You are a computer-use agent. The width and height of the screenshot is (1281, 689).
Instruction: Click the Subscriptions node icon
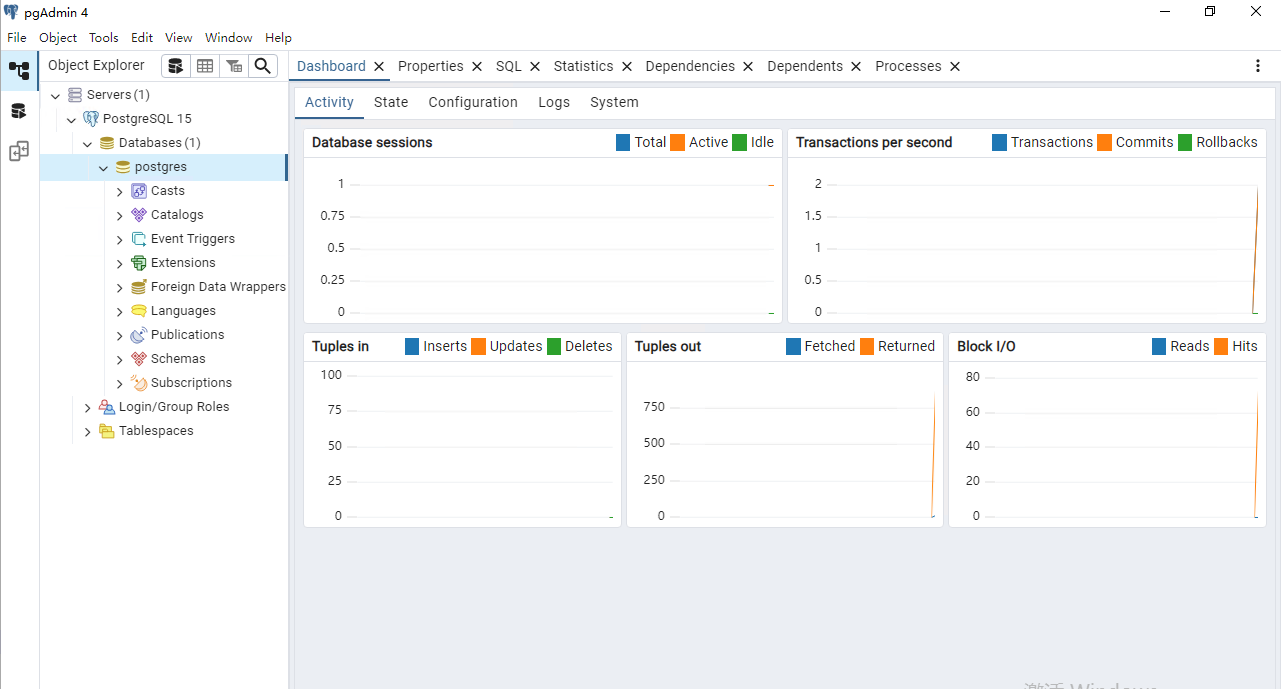point(139,383)
